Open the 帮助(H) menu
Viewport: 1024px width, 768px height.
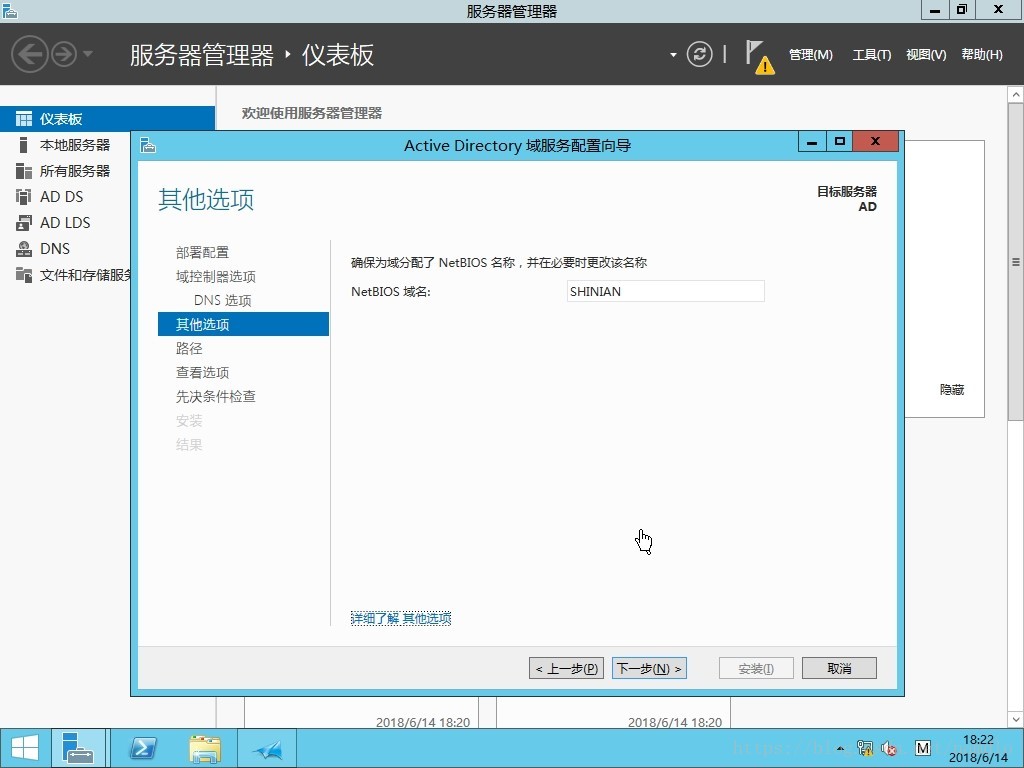coord(982,55)
